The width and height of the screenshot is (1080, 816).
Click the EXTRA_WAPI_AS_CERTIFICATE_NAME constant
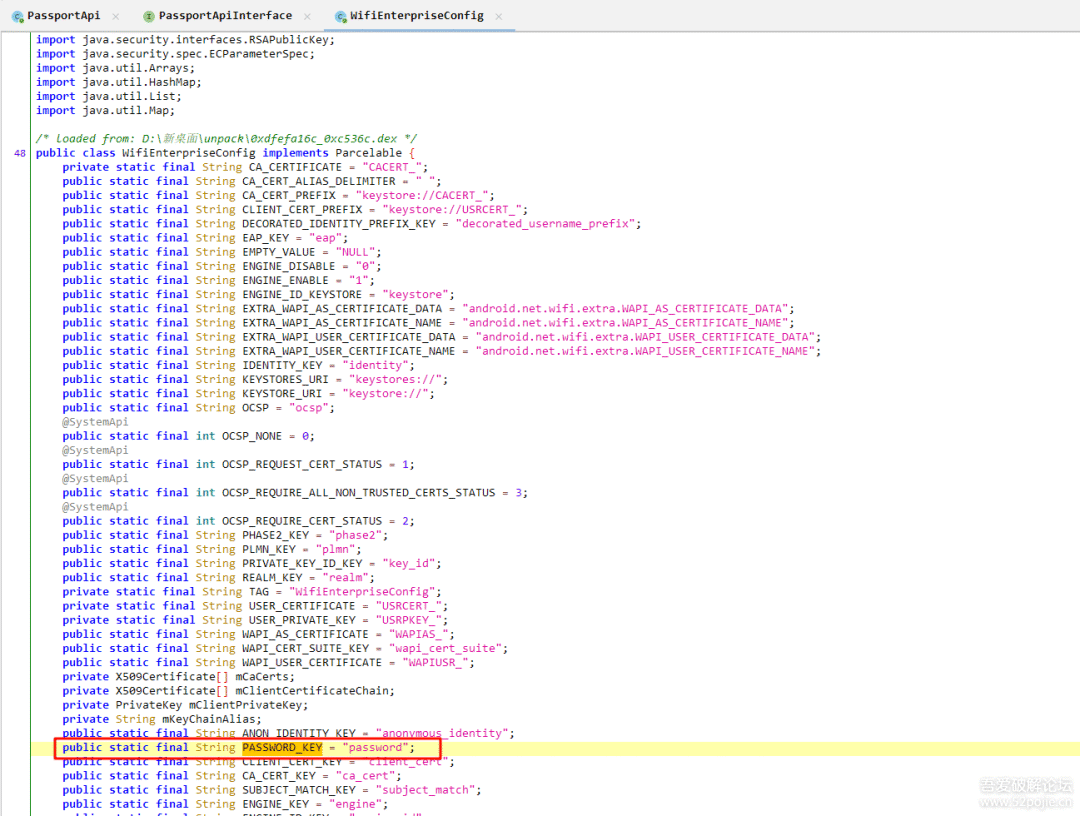(342, 322)
